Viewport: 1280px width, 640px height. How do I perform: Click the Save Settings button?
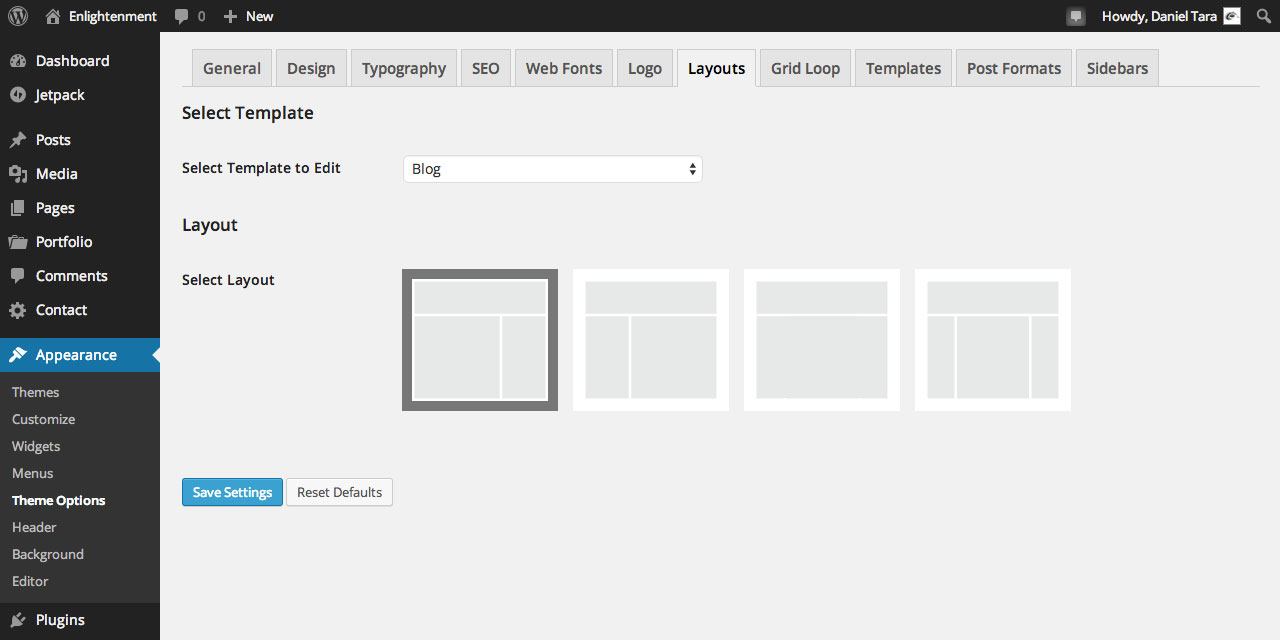click(x=232, y=492)
